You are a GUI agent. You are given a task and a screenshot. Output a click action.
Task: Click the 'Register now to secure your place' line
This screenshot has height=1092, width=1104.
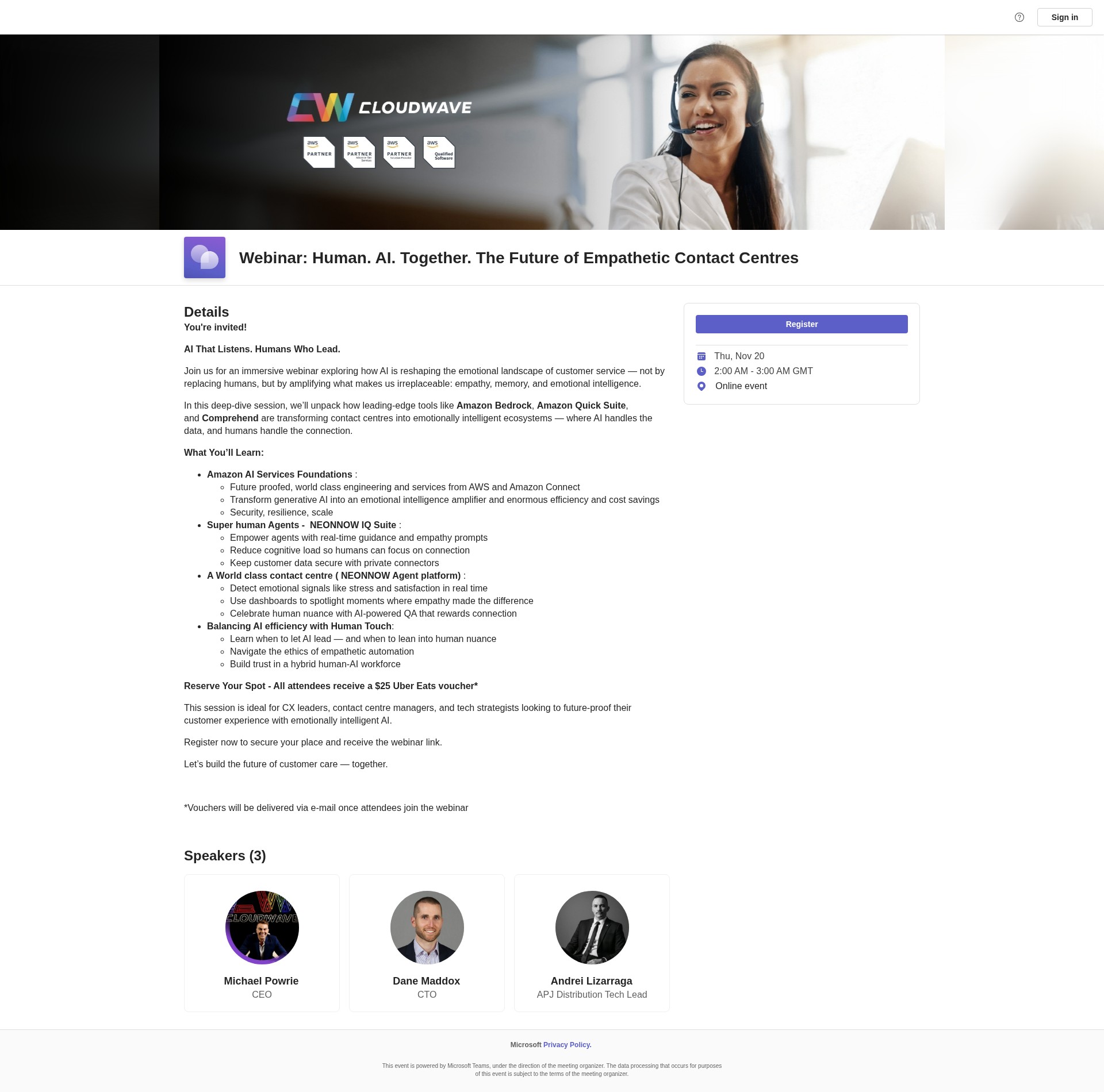pos(313,743)
